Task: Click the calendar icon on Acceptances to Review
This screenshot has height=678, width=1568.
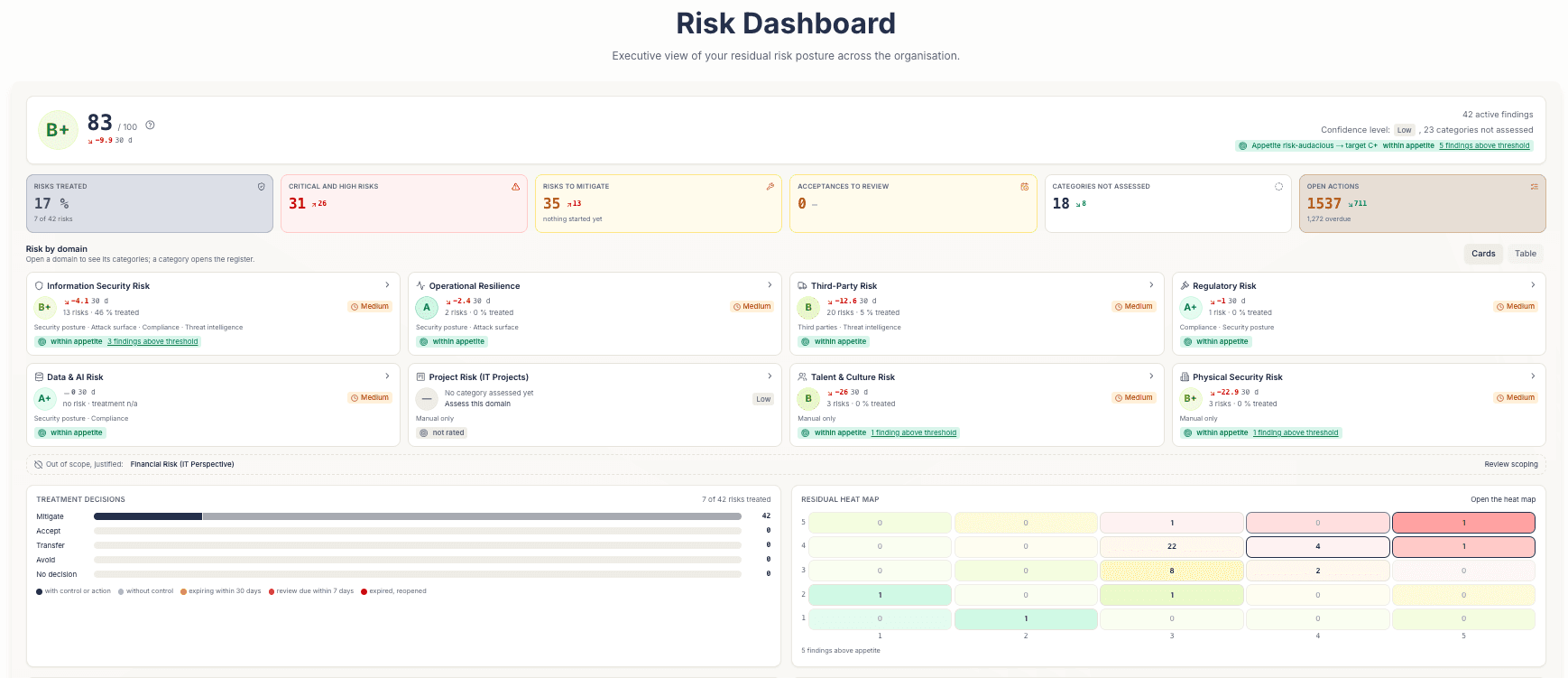Action: (1025, 187)
